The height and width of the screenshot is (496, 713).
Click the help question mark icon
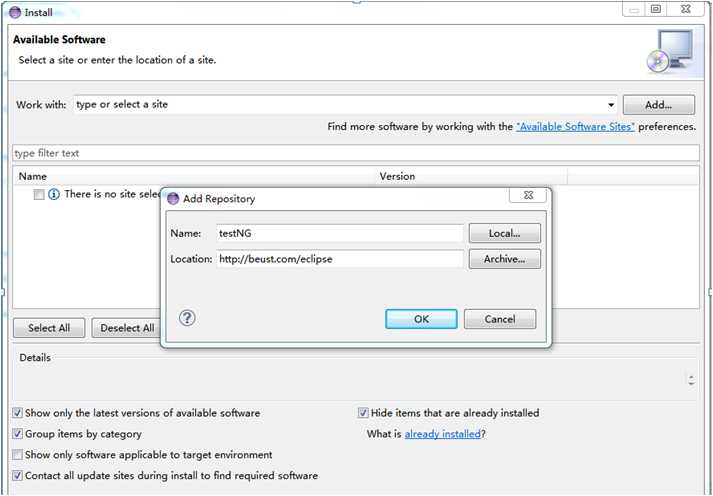pos(187,318)
